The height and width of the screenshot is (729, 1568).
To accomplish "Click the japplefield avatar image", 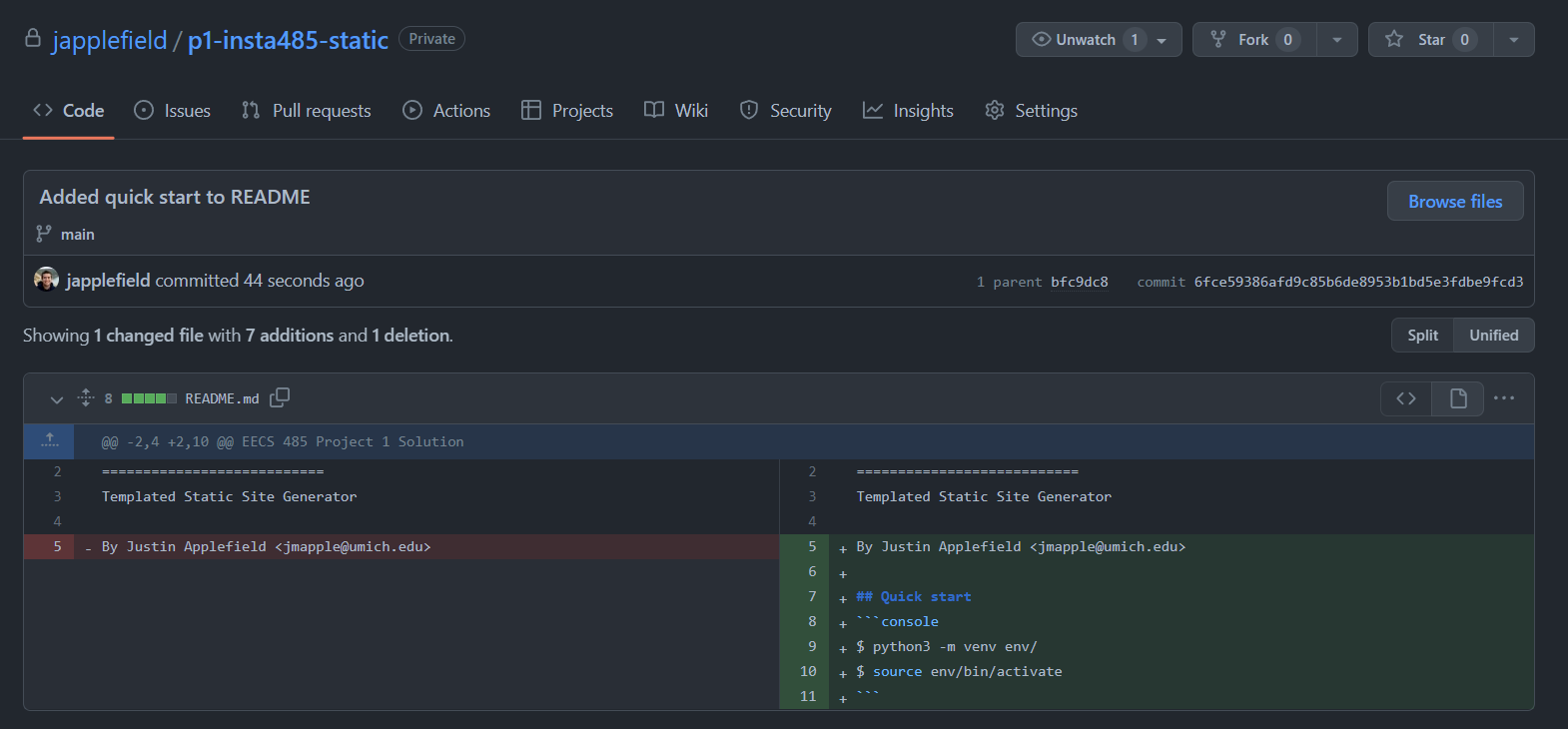I will click(x=46, y=280).
